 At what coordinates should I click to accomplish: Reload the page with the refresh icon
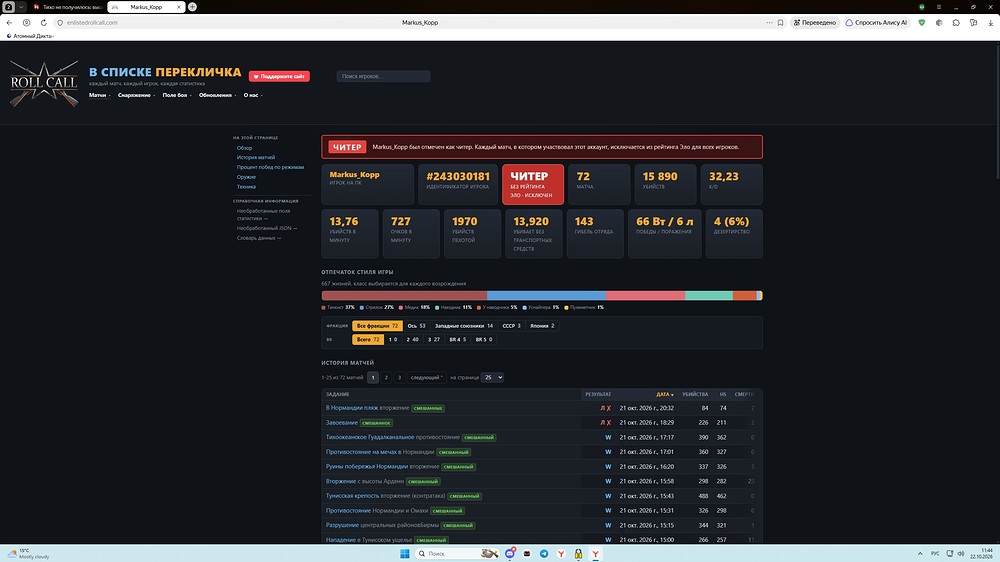pos(43,22)
